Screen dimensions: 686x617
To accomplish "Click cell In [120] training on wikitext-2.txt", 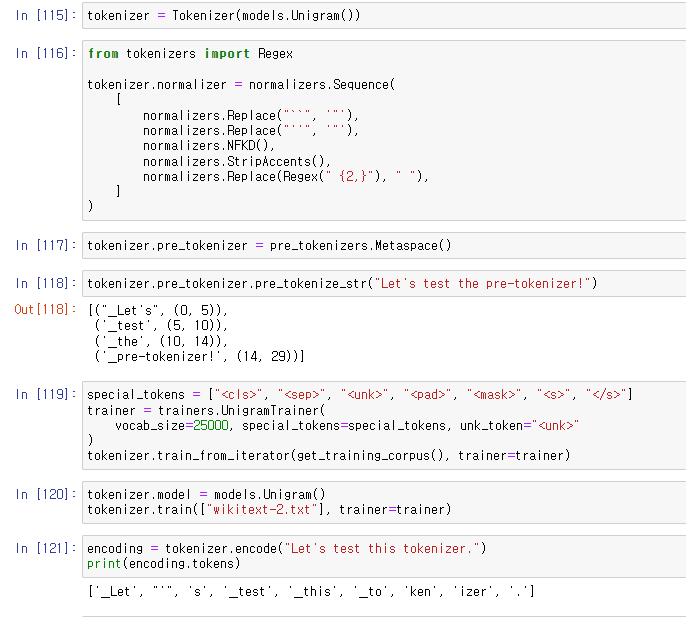I will pyautogui.click(x=384, y=502).
